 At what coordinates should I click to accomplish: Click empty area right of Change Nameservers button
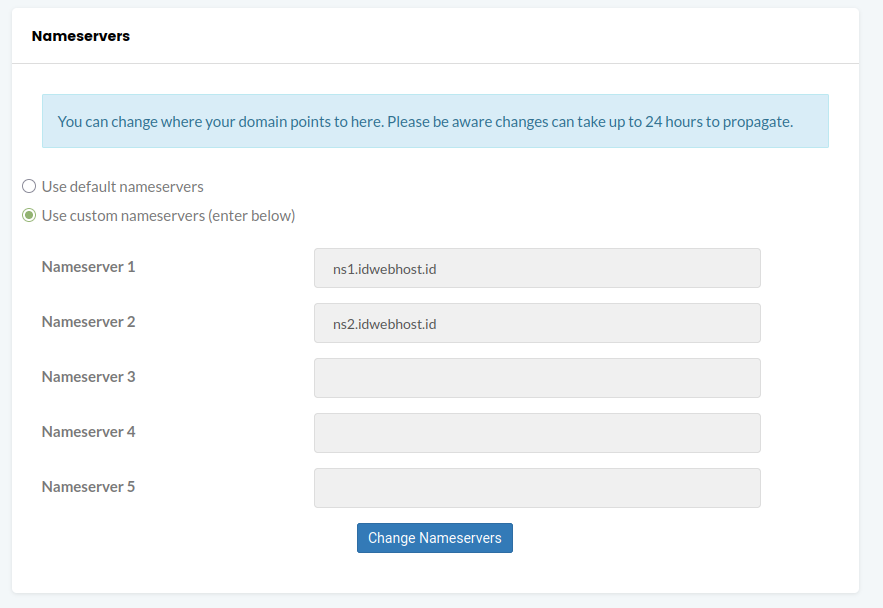[x=680, y=538]
